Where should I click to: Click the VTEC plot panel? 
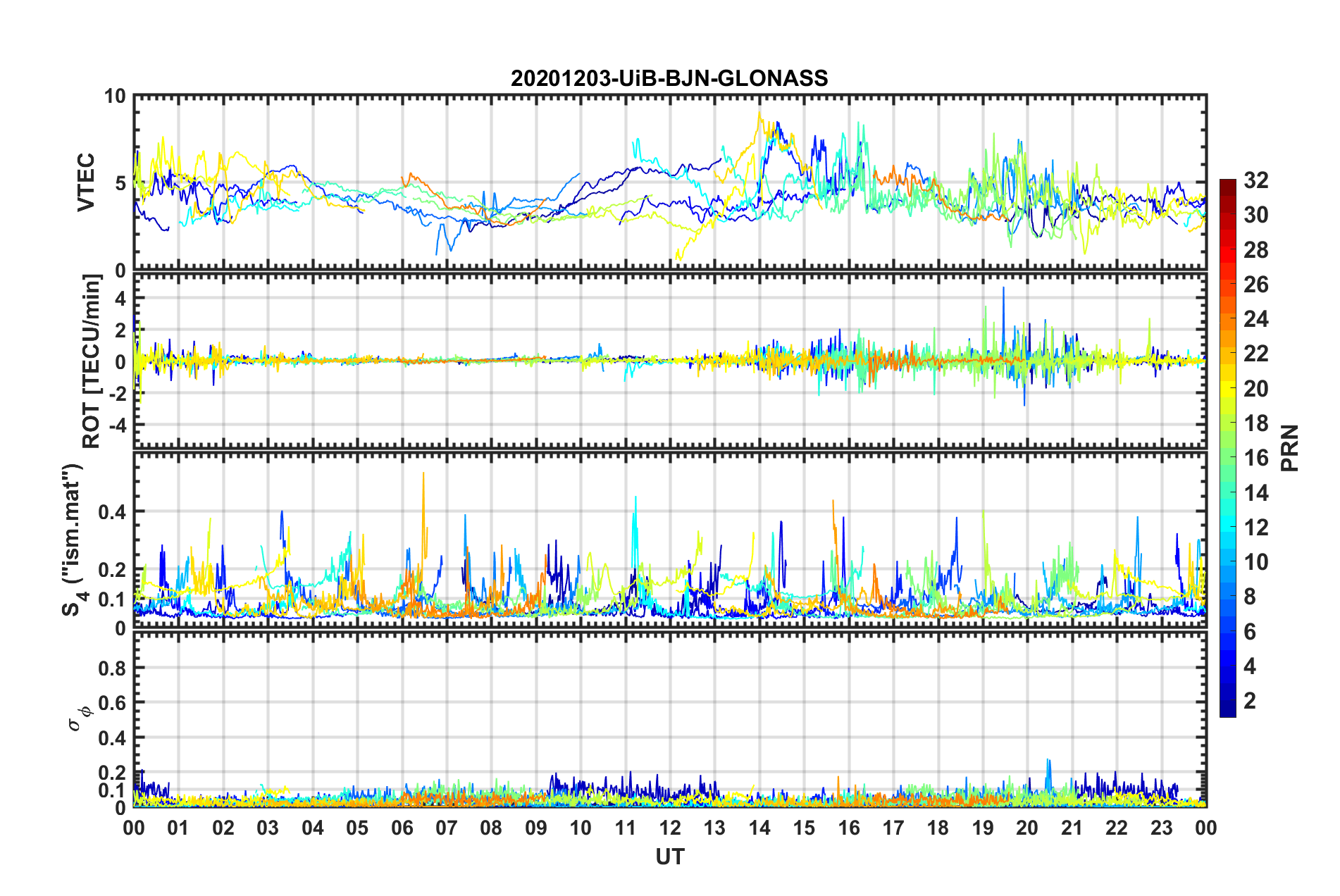[670, 182]
